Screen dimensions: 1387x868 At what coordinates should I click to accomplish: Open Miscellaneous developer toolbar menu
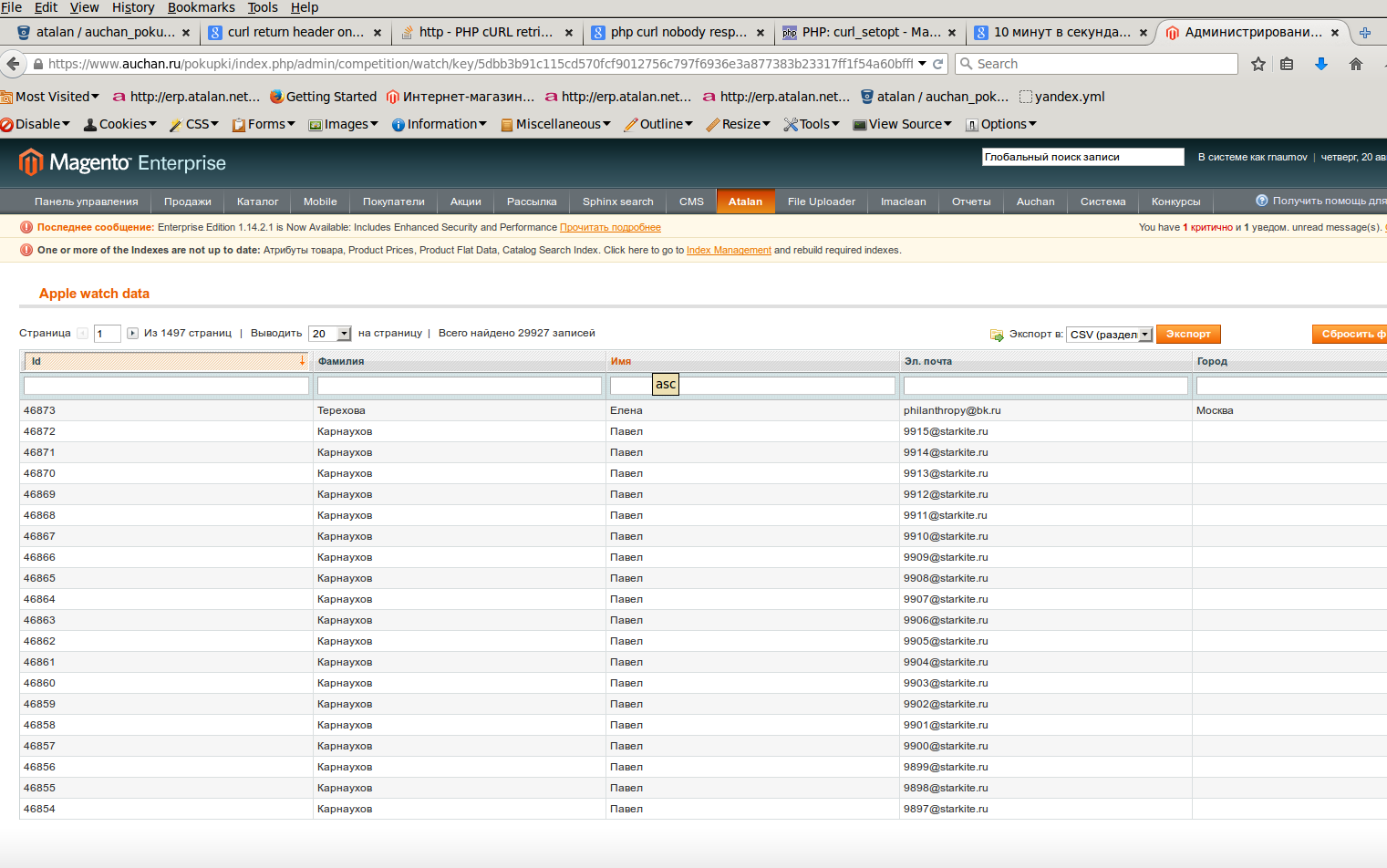pos(555,124)
